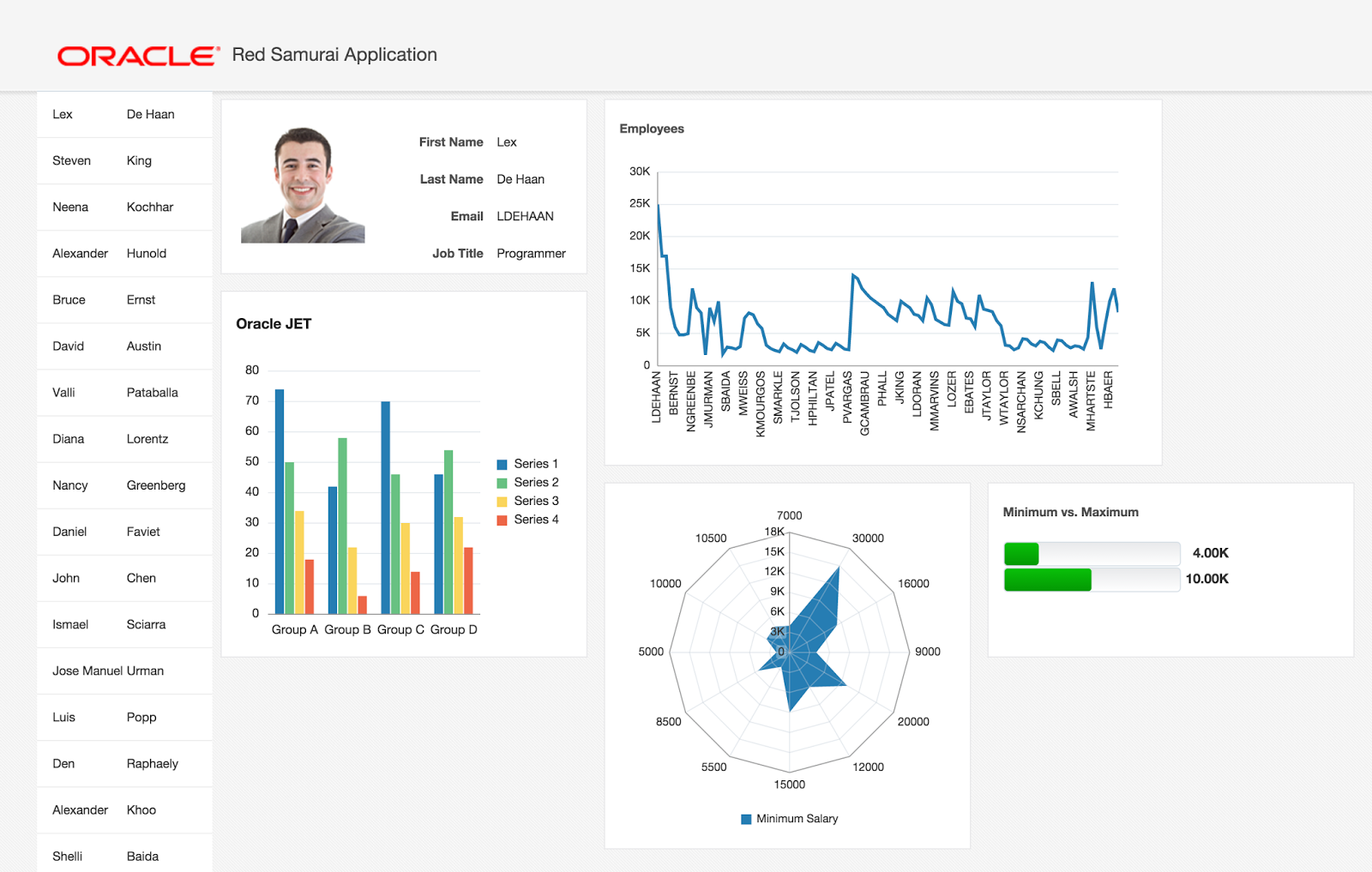Toggle Series 3 visibility in the legend
This screenshot has width=1372, height=872.
[502, 501]
